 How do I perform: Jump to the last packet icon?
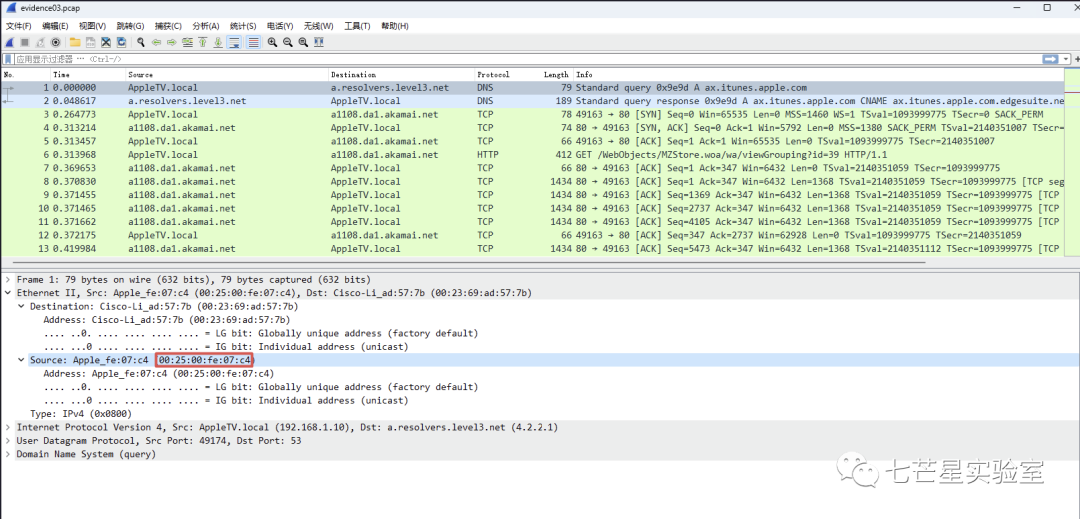pos(218,42)
